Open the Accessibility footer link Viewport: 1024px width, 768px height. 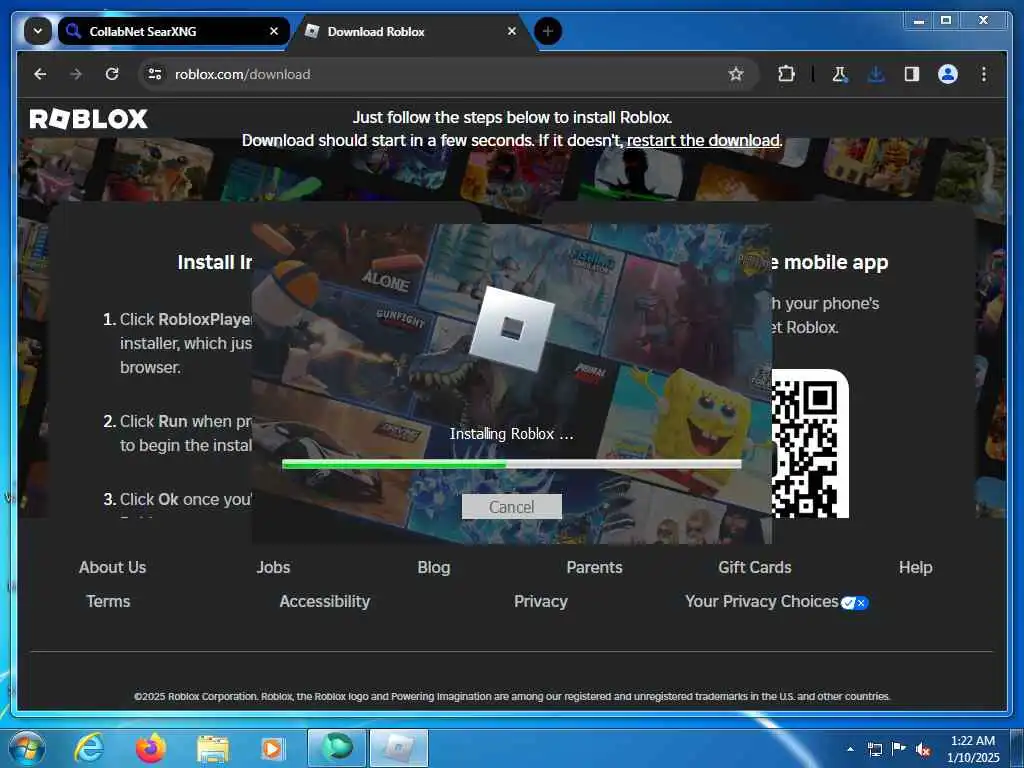click(x=325, y=601)
